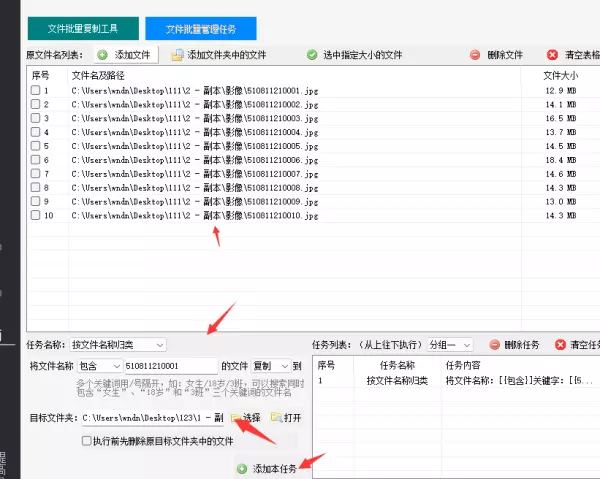Toggle the checkbox for row 9
The width and height of the screenshot is (600, 479).
point(35,201)
